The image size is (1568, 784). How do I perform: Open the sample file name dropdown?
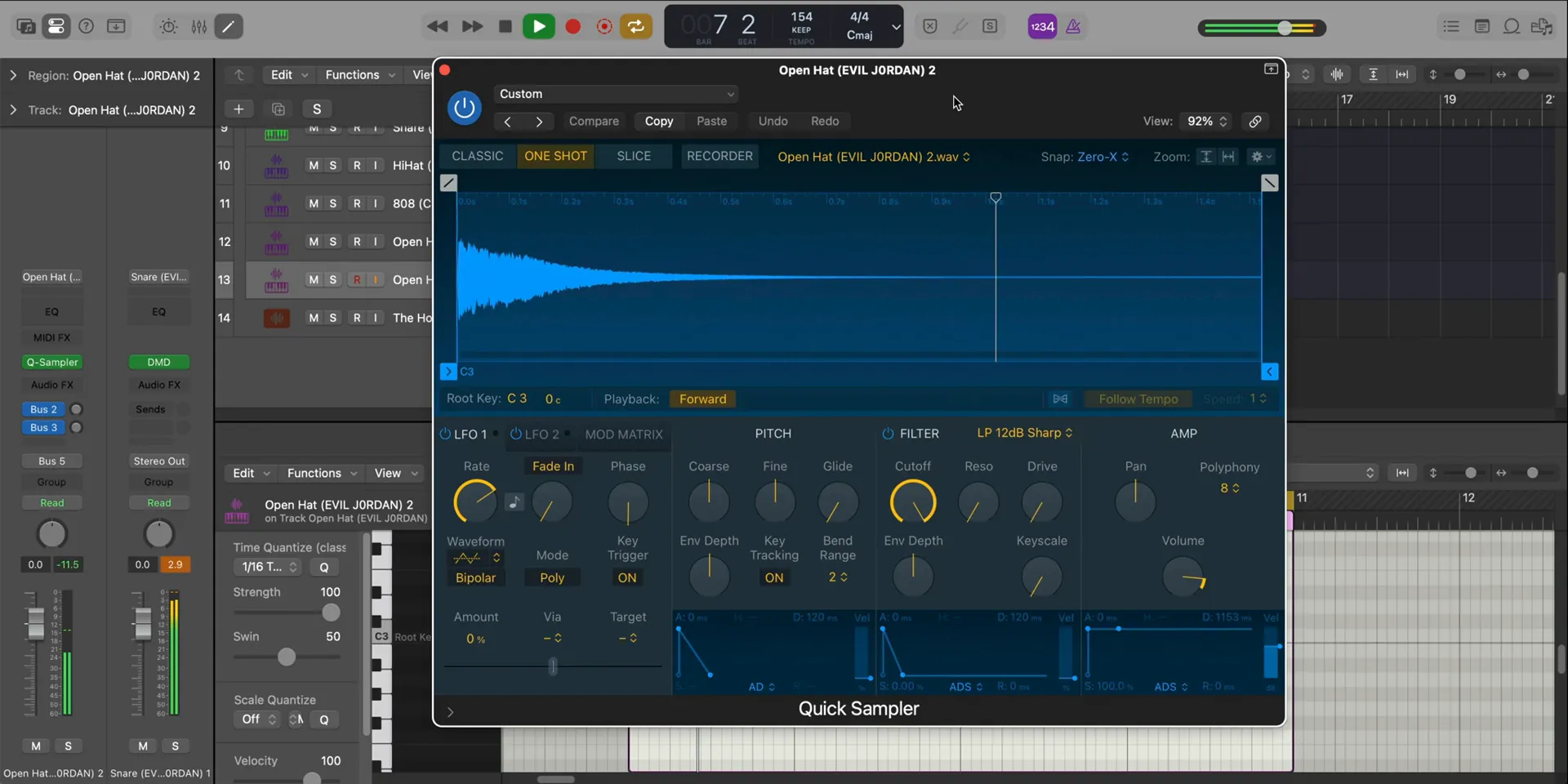[x=874, y=156]
